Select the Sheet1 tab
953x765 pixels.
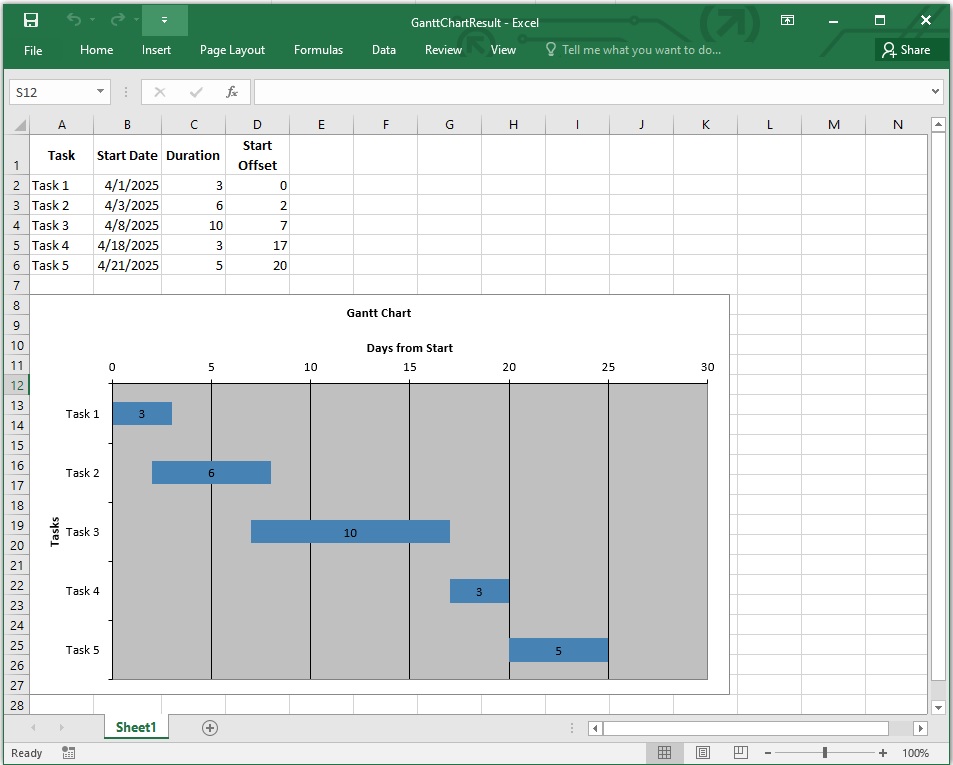click(136, 727)
